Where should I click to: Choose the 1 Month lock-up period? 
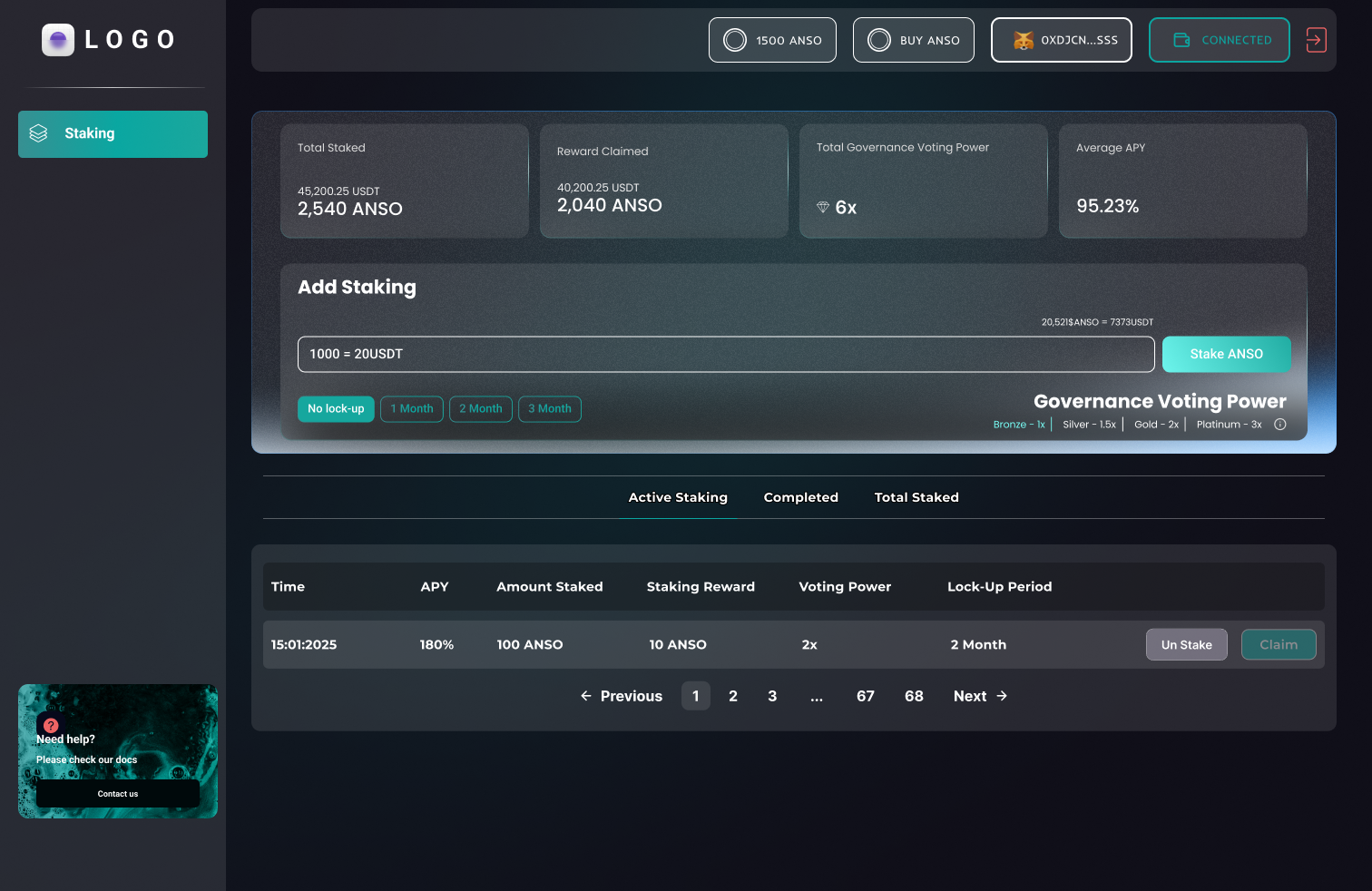[411, 408]
